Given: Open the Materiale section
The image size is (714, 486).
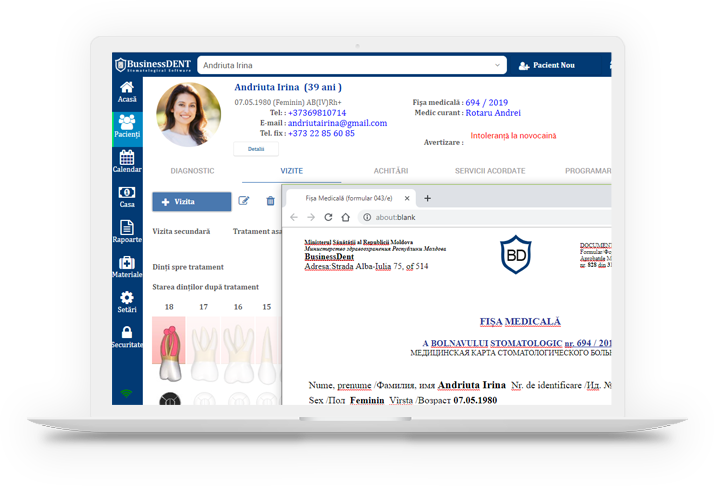Looking at the screenshot, I should [x=127, y=267].
